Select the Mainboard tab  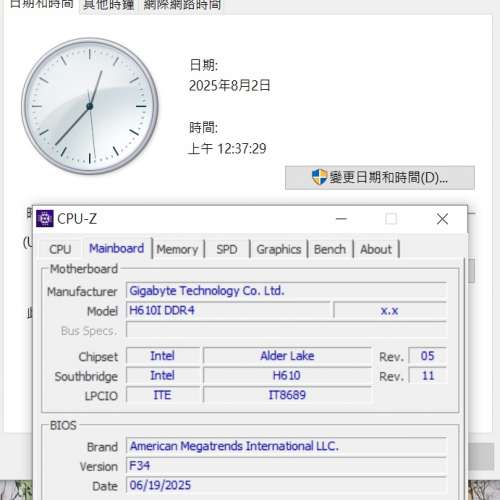click(117, 249)
